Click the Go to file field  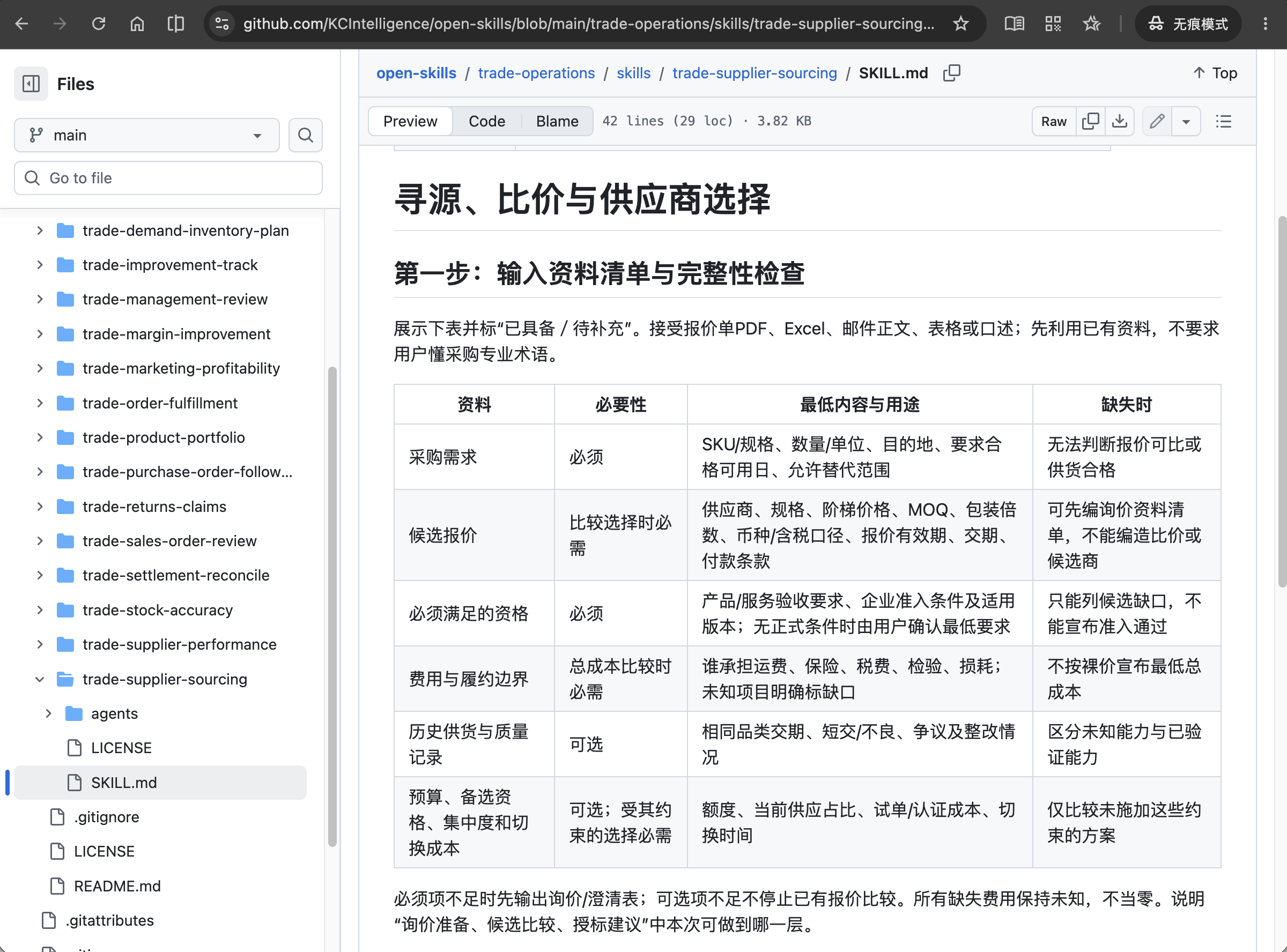point(168,178)
